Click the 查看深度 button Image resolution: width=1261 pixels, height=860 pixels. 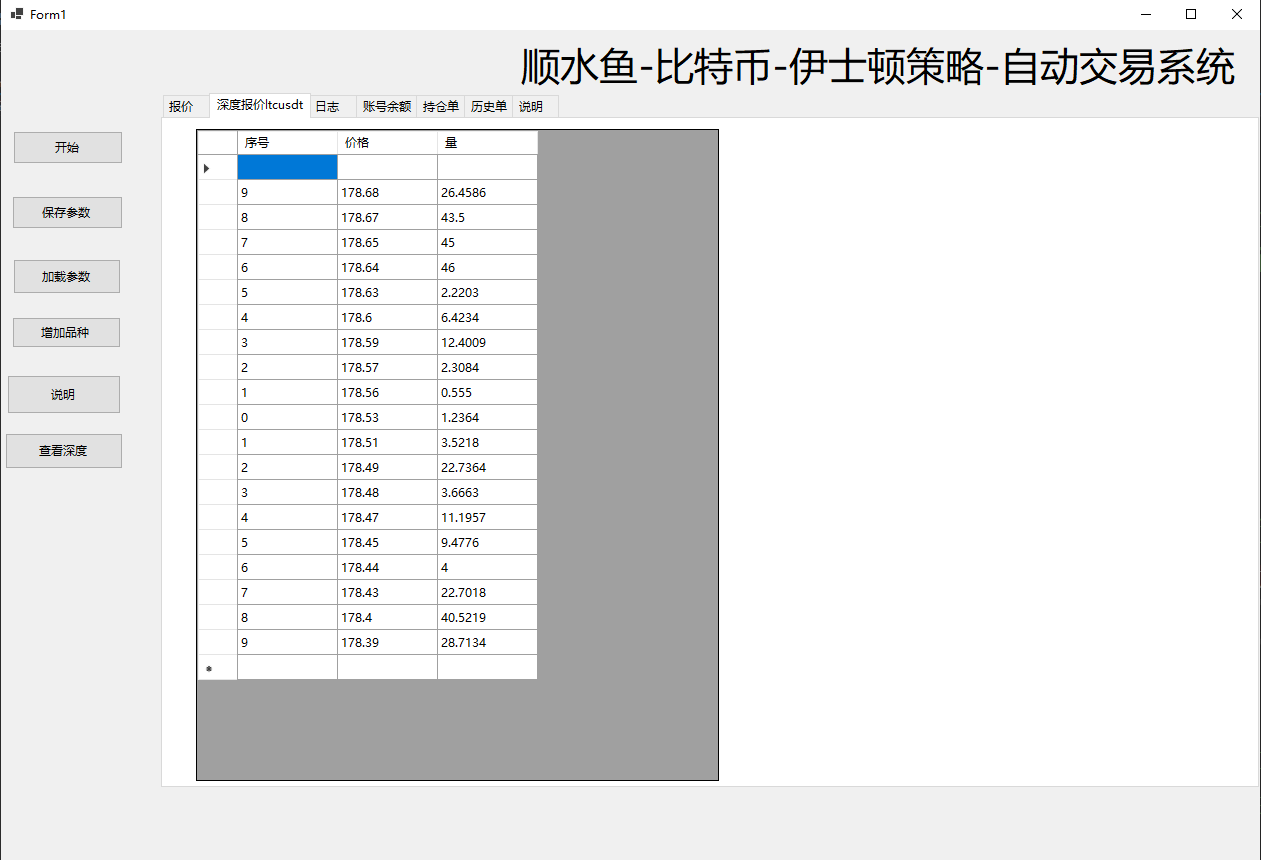(64, 451)
